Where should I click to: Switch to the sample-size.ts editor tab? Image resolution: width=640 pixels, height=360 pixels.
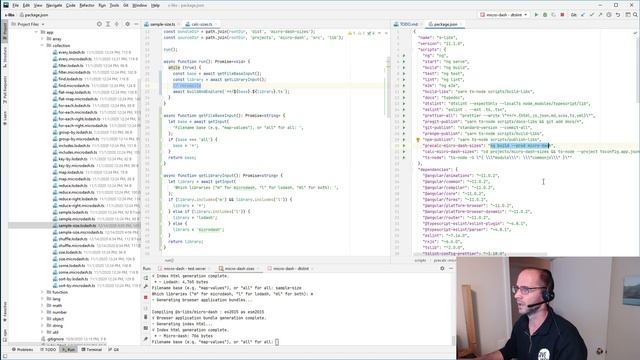[161, 24]
